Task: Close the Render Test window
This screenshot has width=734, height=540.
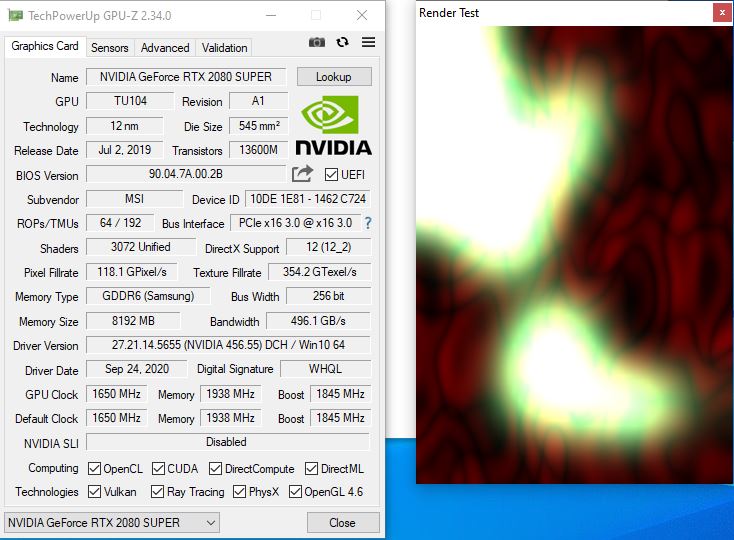Action: click(x=722, y=13)
